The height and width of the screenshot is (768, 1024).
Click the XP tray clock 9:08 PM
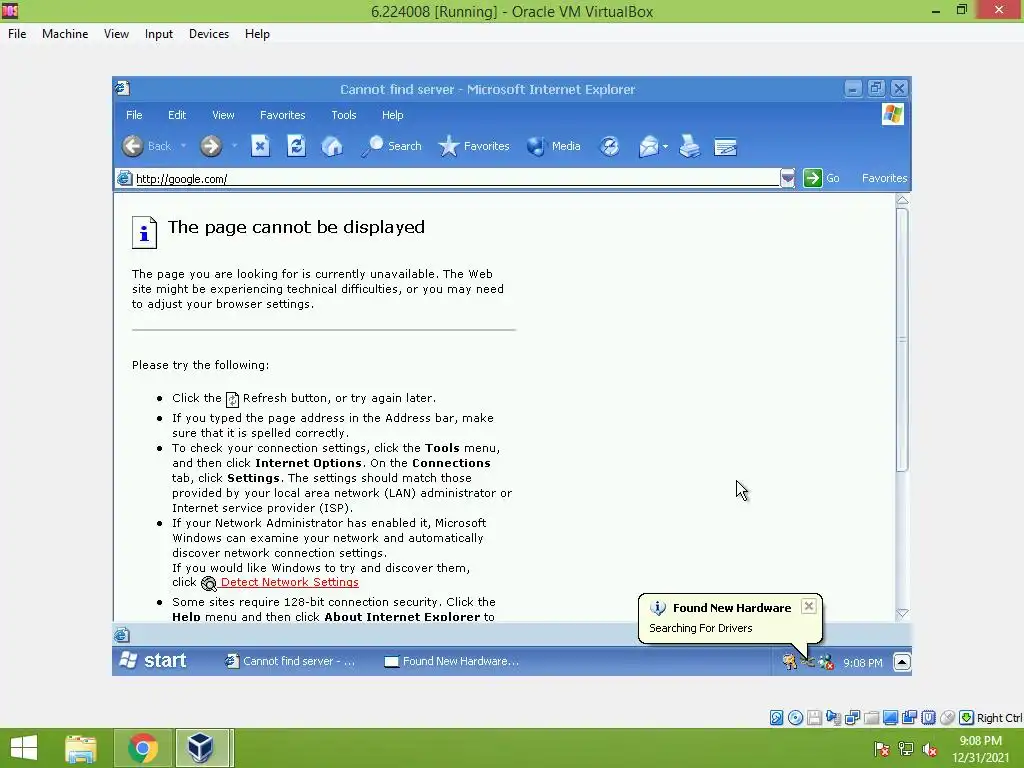(862, 663)
